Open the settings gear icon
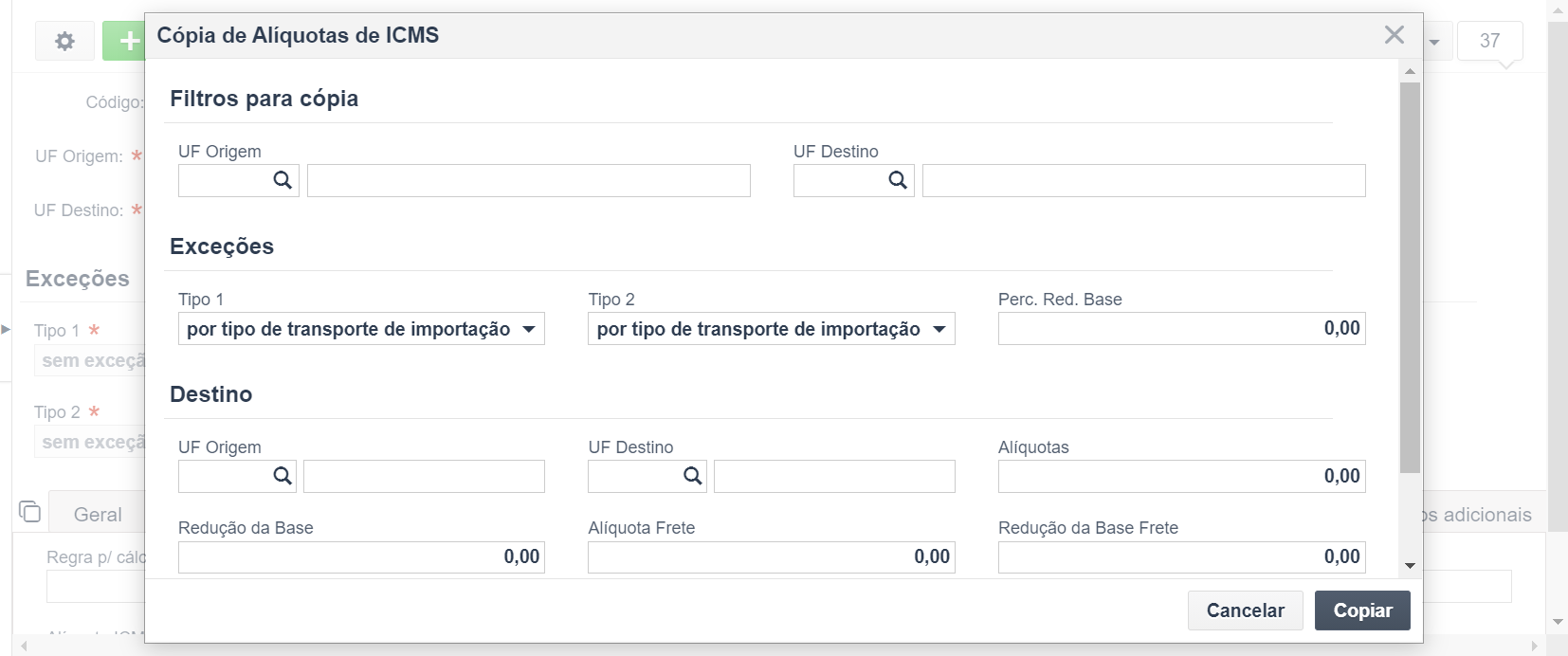This screenshot has width=1568, height=656. [x=64, y=41]
